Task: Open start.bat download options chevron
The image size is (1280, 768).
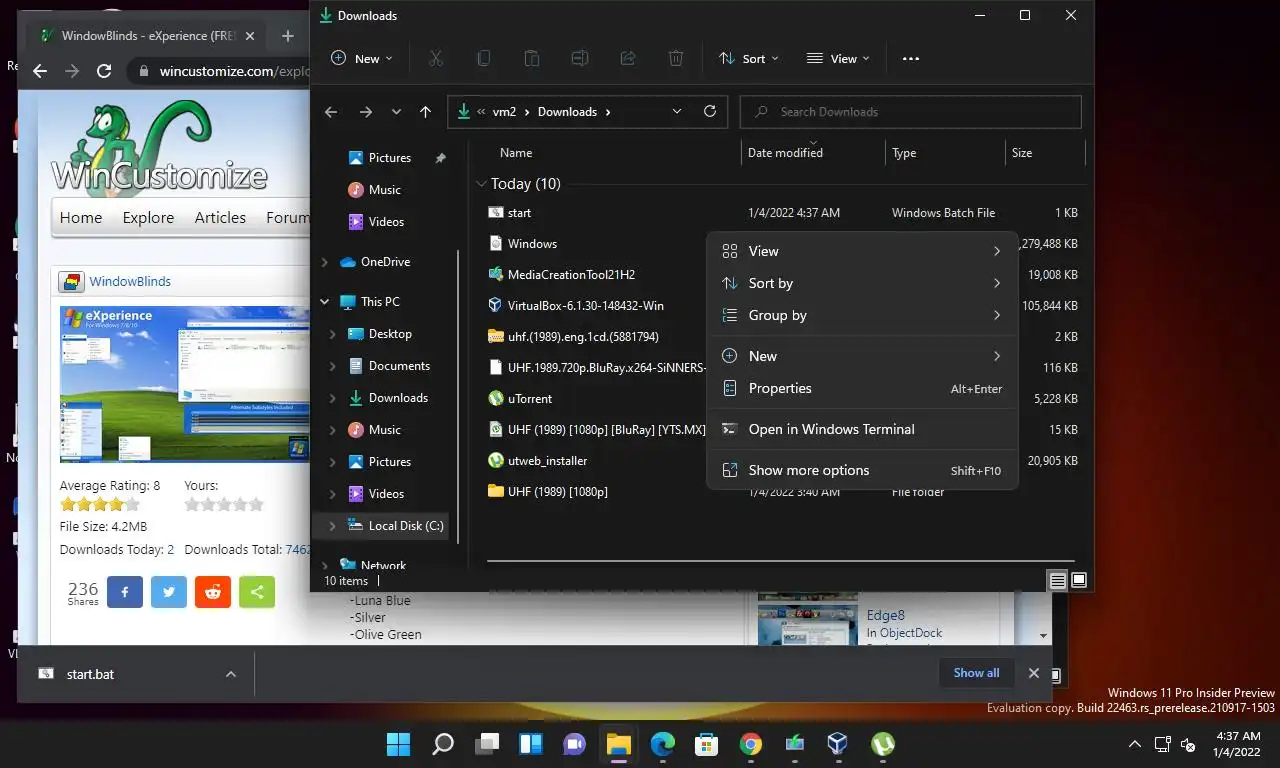Action: pos(231,674)
